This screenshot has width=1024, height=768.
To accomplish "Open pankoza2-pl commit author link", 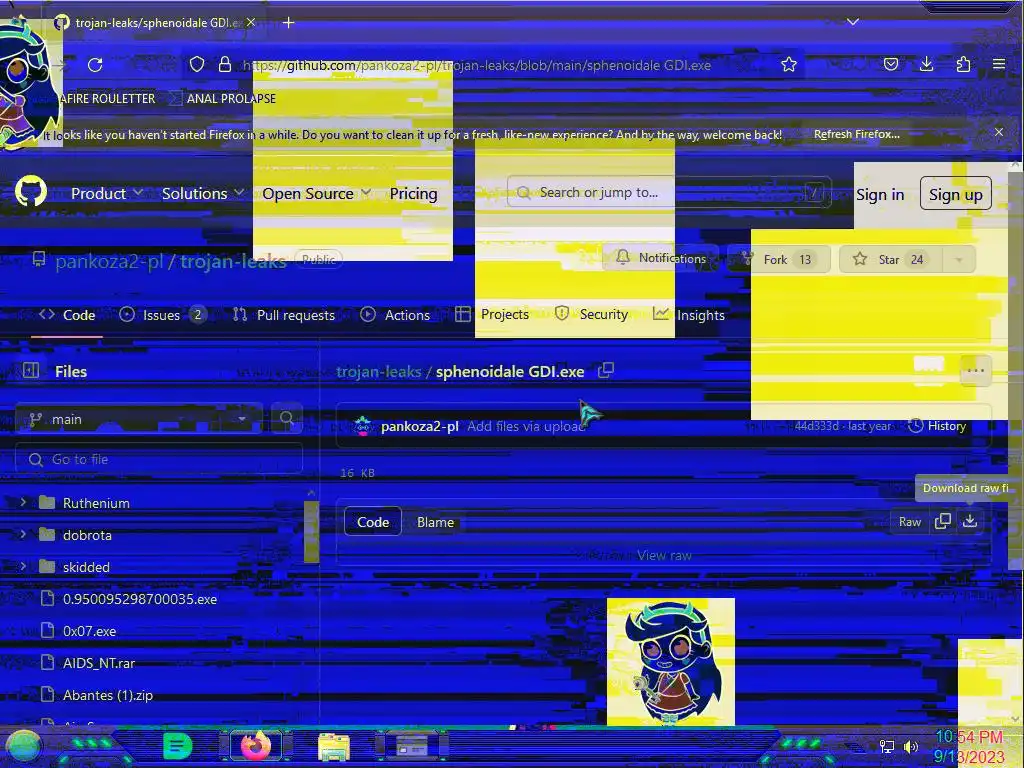I will tap(419, 426).
